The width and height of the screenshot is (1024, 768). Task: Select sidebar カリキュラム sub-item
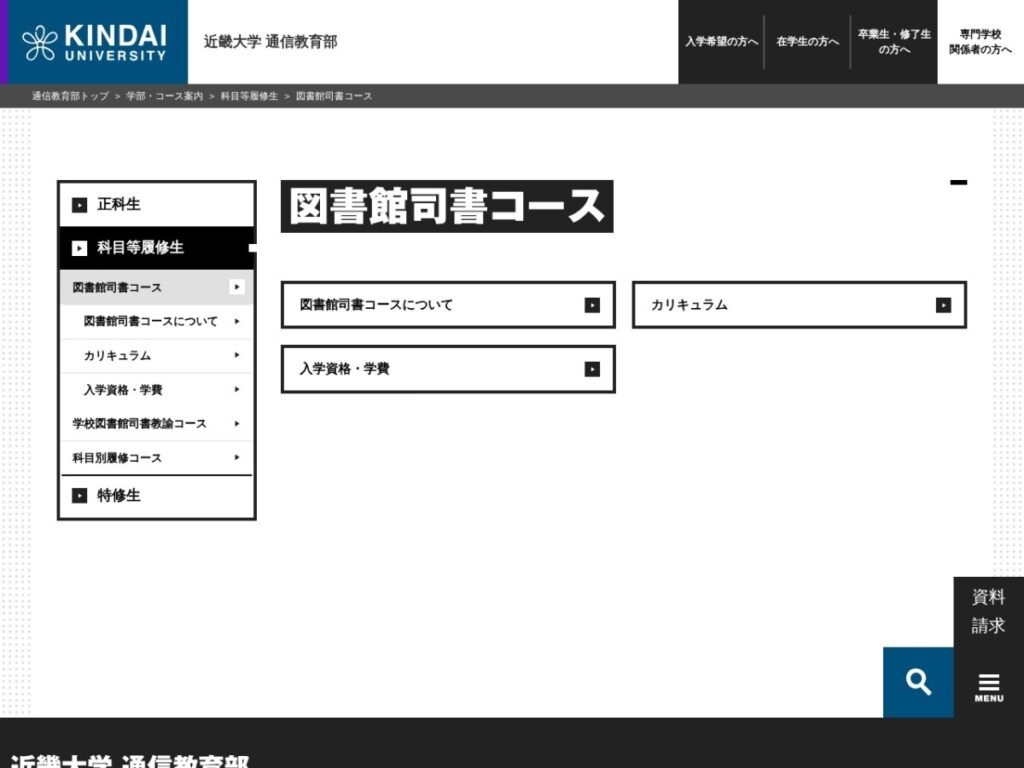157,355
